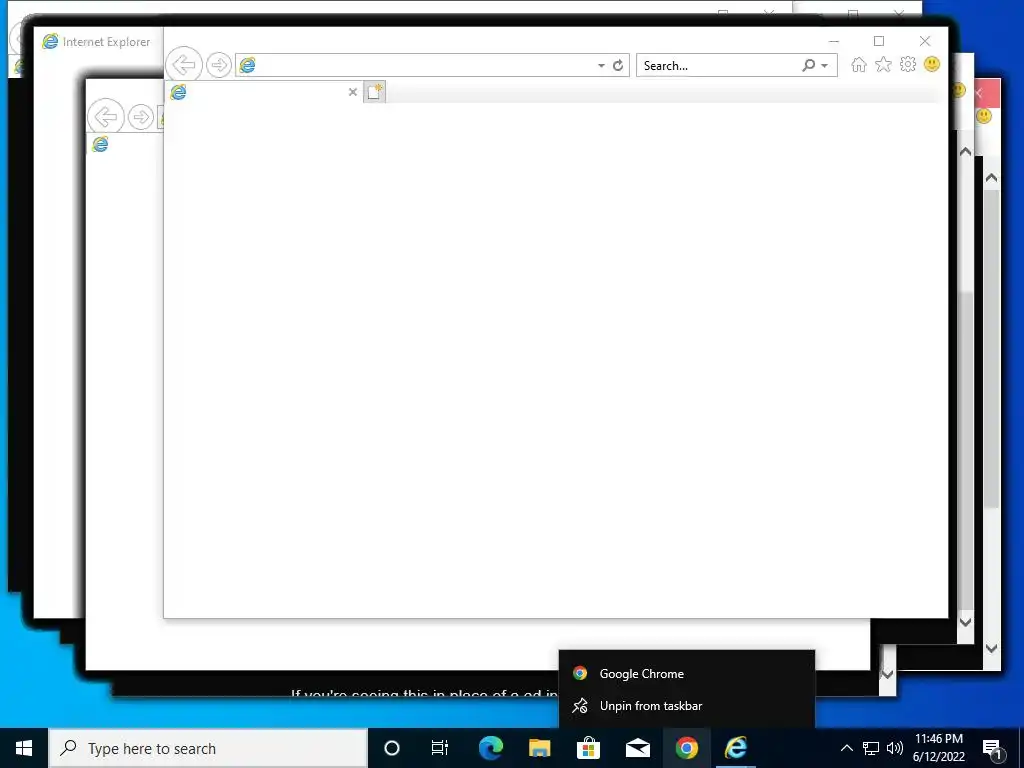Open a new tab in the front IE window
Screen dimensions: 1024x768
pos(374,92)
